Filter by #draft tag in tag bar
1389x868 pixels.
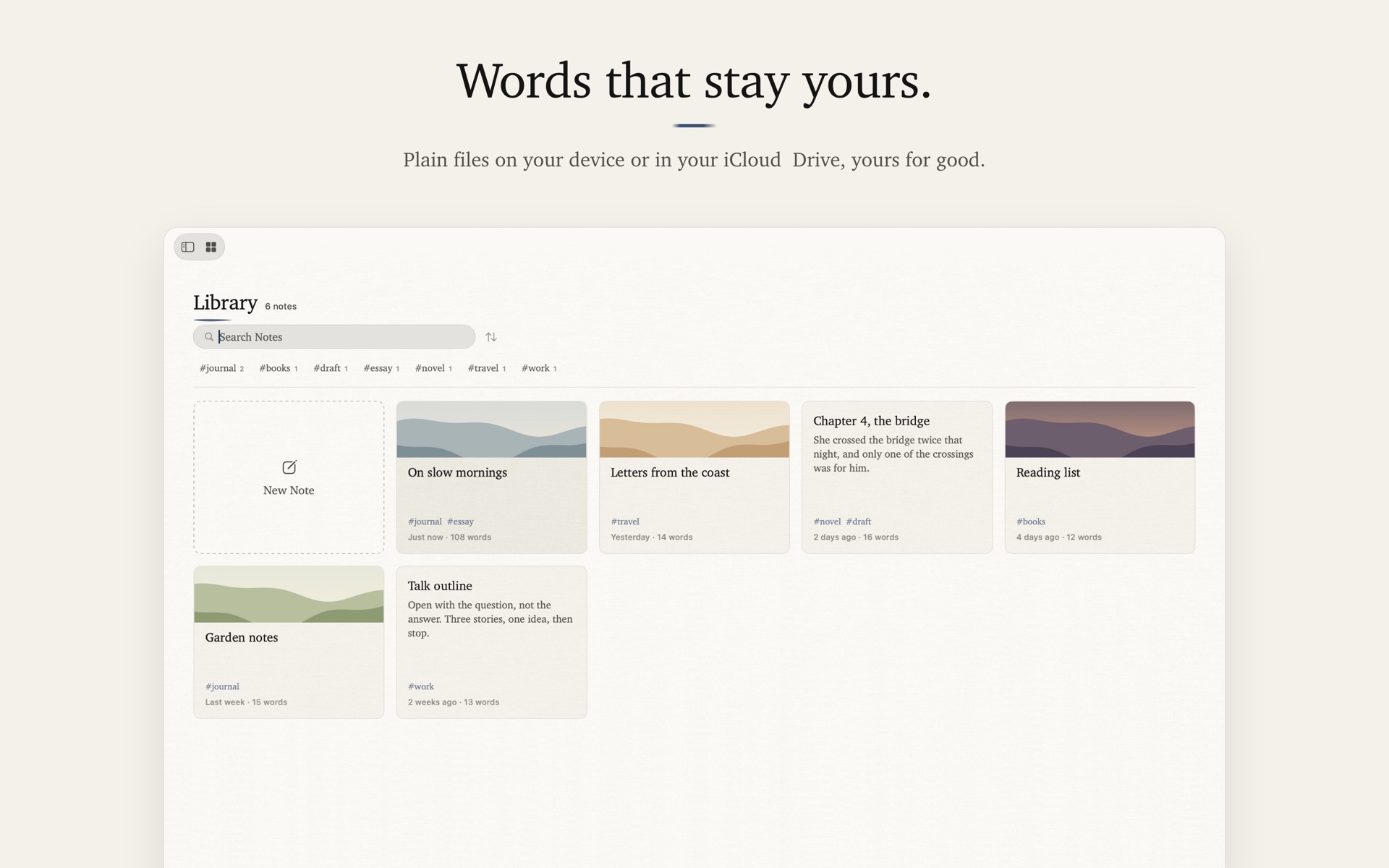[x=331, y=368]
